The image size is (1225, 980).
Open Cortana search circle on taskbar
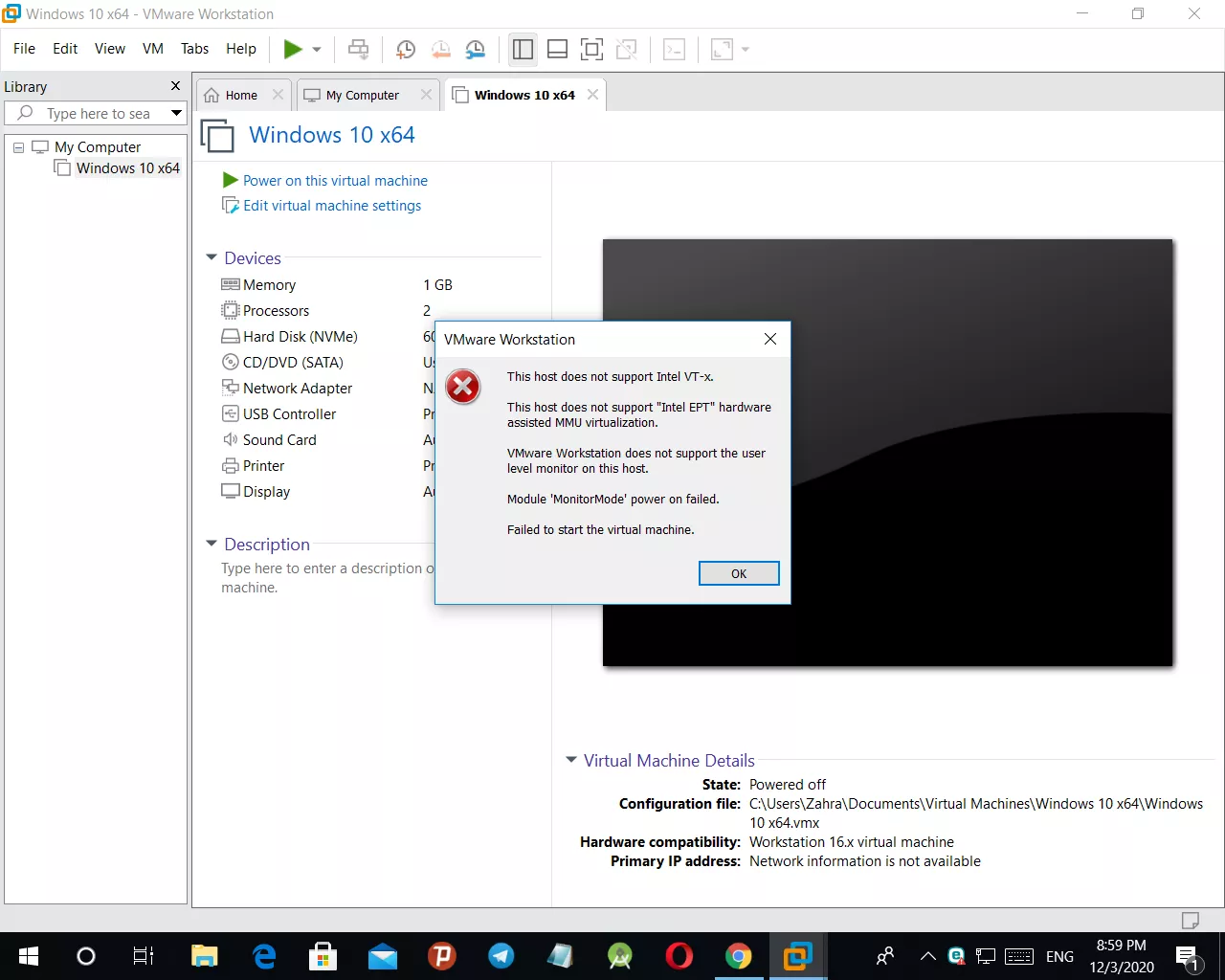click(x=86, y=956)
